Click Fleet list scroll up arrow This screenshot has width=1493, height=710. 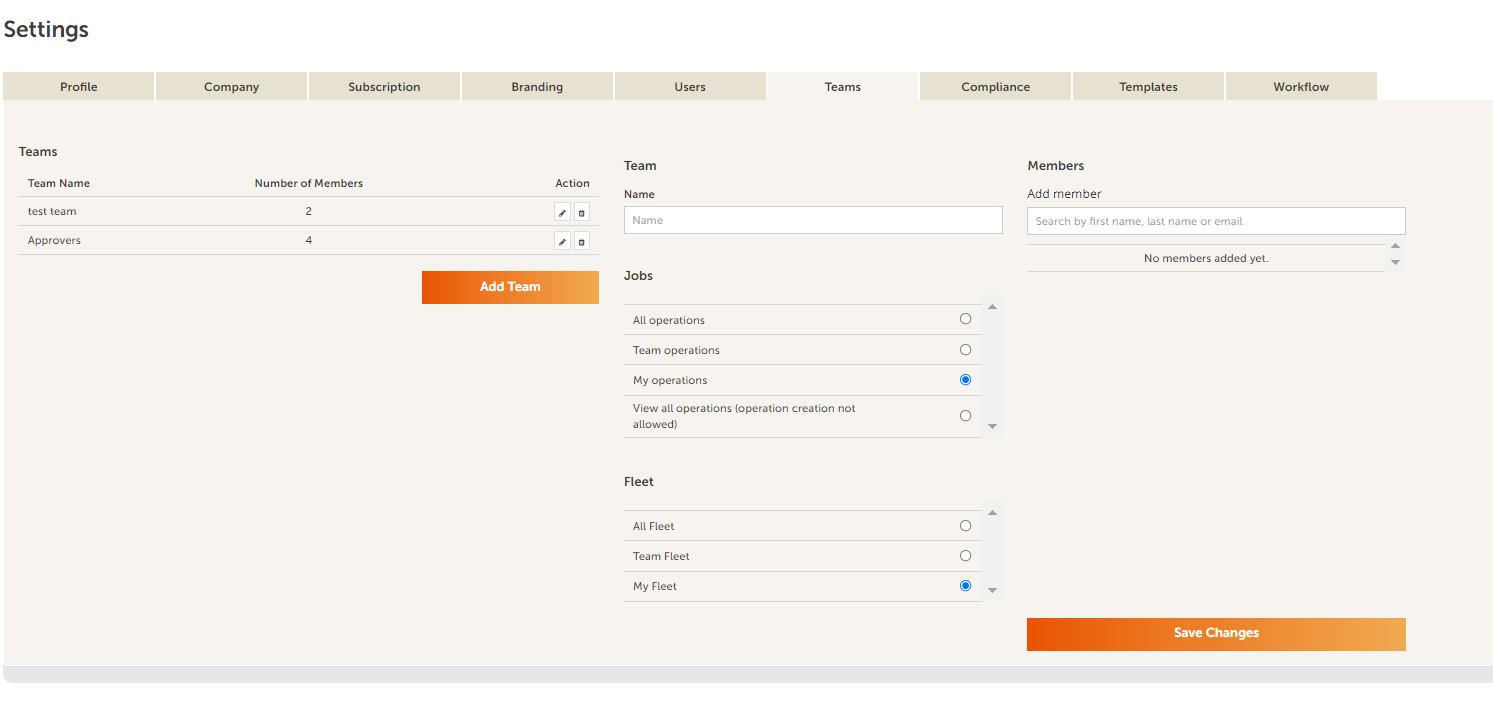[x=992, y=513]
